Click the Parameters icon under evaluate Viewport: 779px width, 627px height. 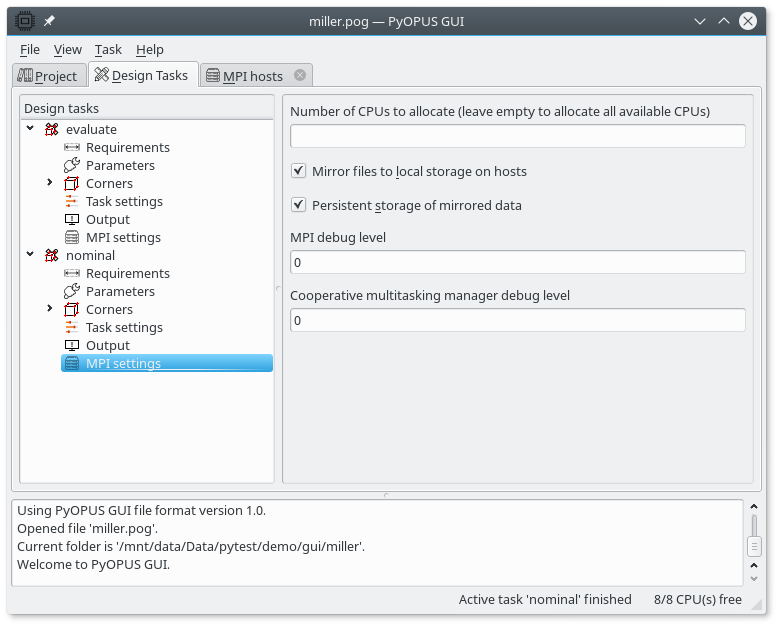pos(72,166)
